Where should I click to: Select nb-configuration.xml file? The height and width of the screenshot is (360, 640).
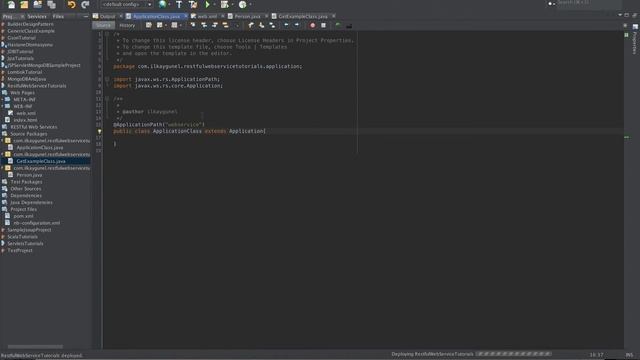point(36,223)
